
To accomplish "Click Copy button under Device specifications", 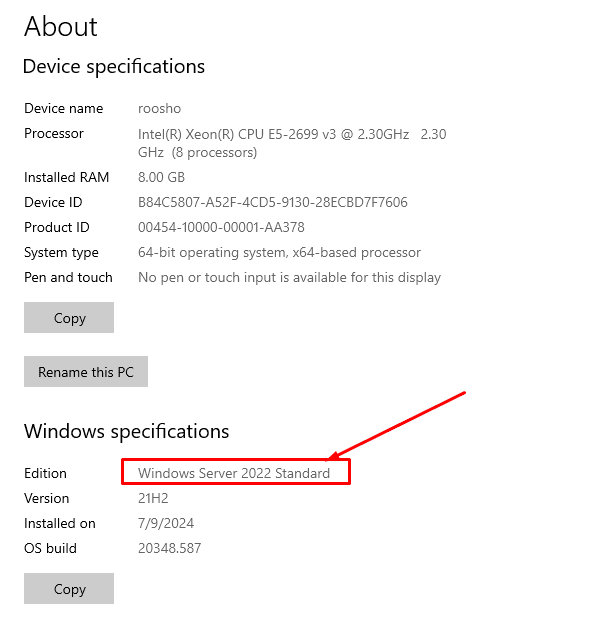I will click(x=69, y=318).
